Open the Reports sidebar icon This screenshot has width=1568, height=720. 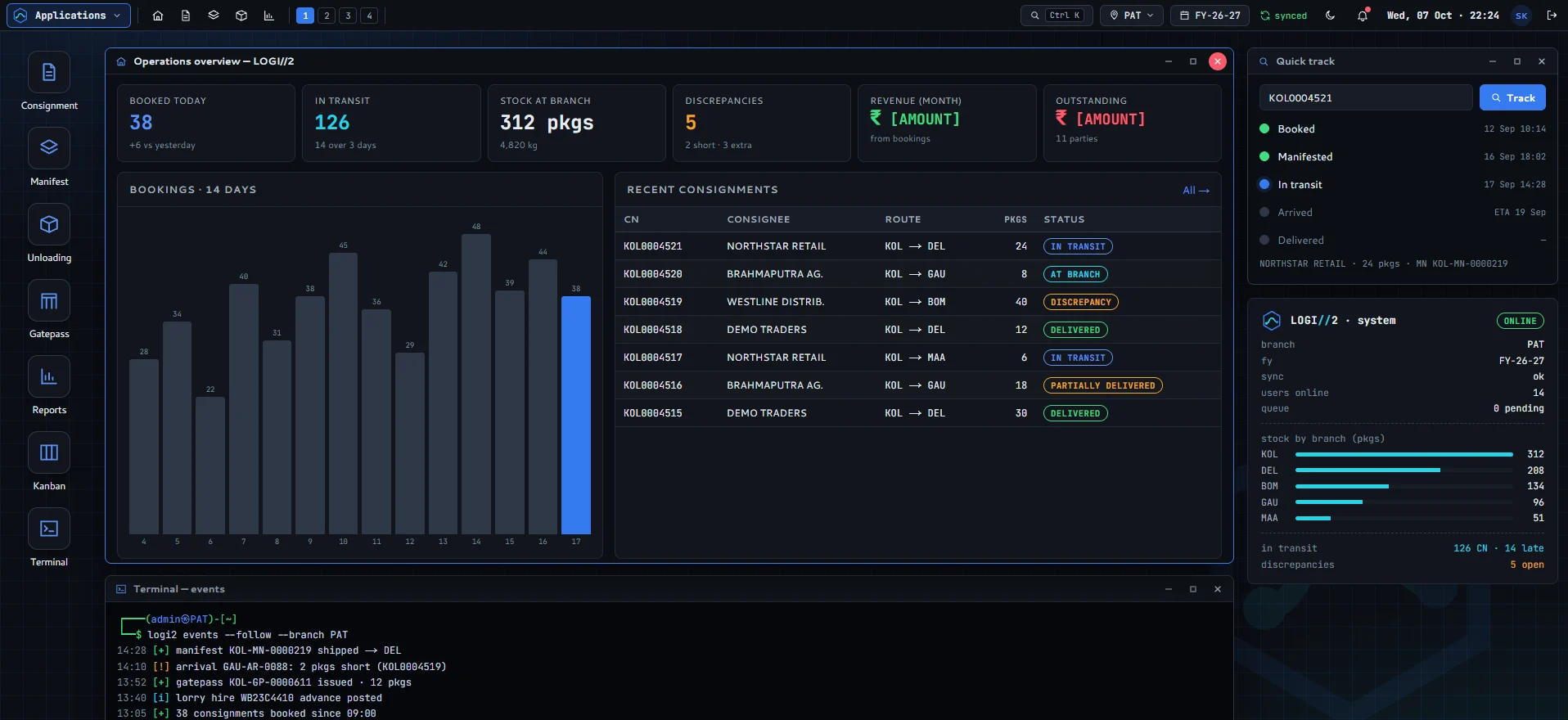(x=49, y=376)
